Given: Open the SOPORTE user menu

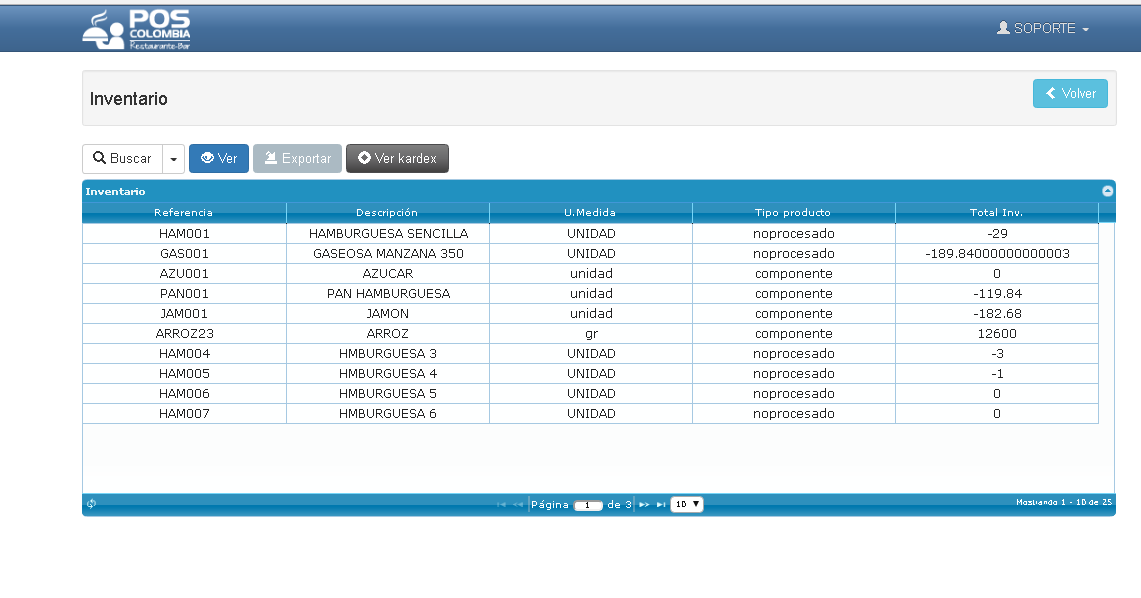Looking at the screenshot, I should (x=1043, y=28).
